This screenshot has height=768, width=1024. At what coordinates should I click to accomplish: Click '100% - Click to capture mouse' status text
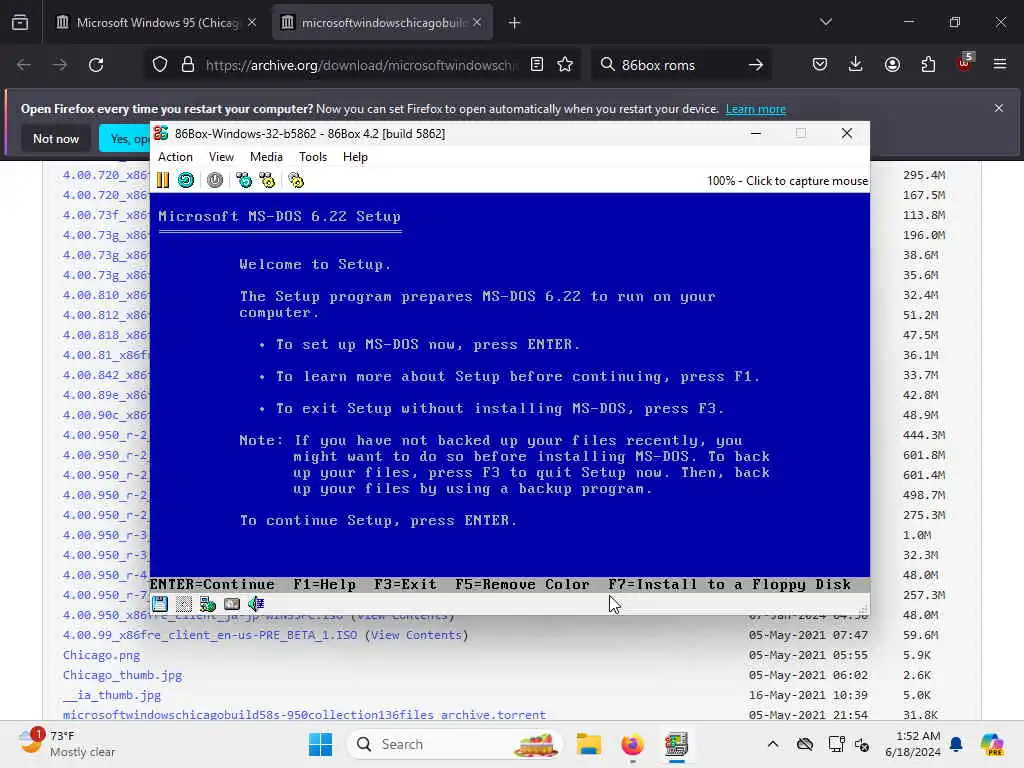pos(787,181)
